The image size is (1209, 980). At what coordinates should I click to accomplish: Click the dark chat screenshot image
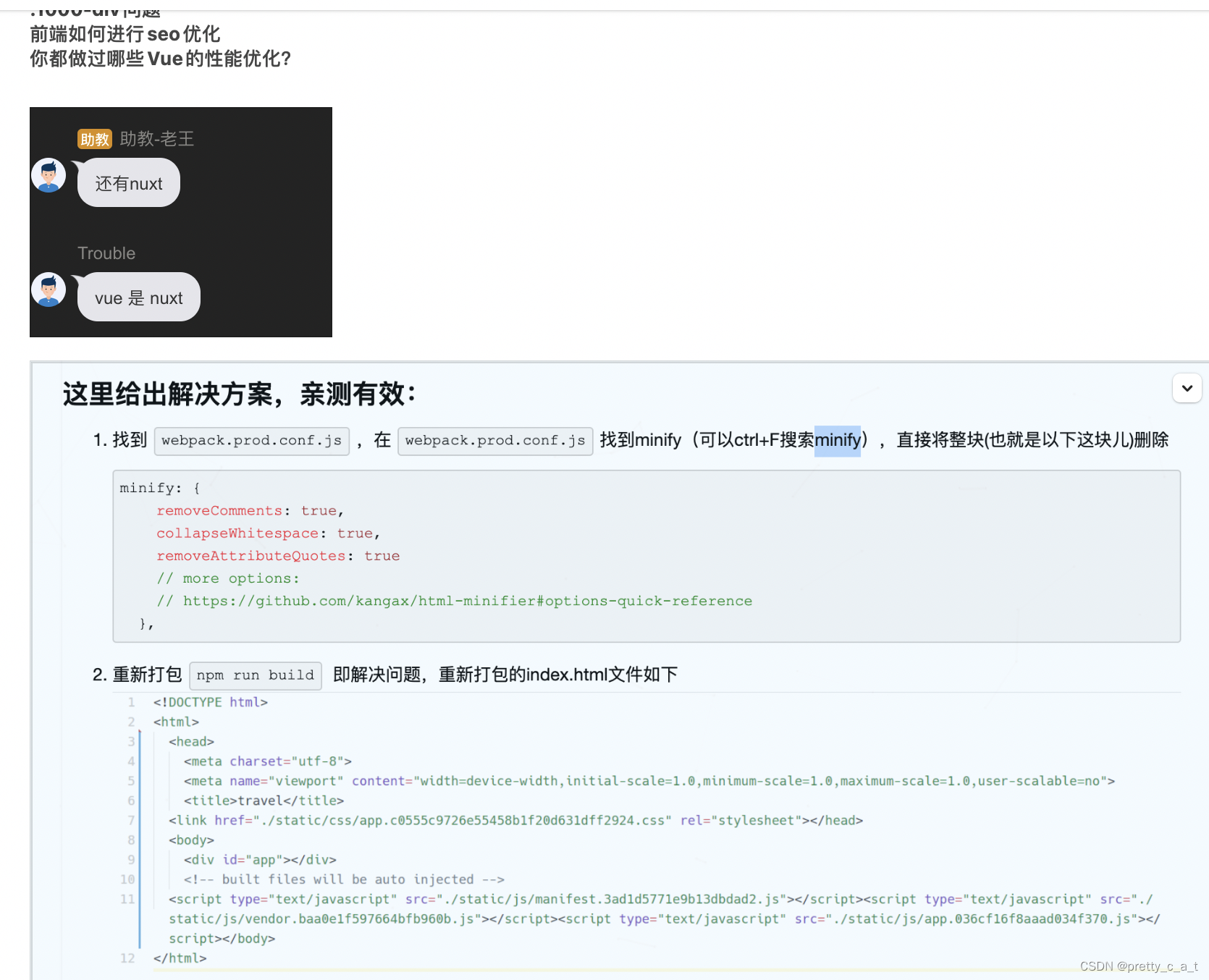tap(181, 222)
